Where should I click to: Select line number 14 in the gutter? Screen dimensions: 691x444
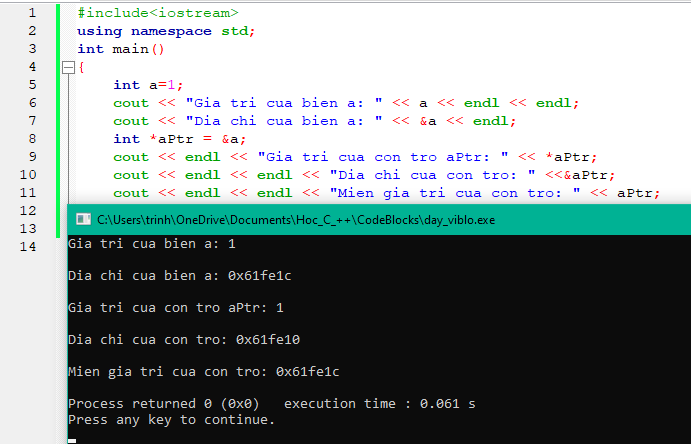pyautogui.click(x=28, y=246)
